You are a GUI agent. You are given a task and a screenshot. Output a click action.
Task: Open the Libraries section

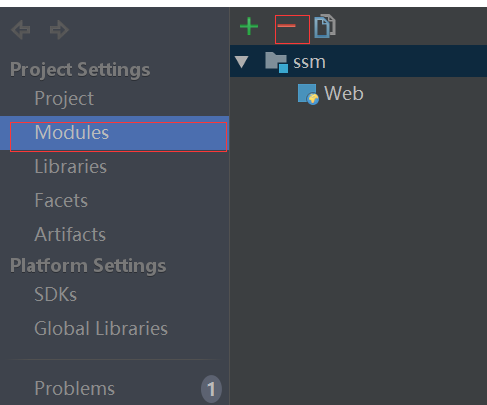[71, 166]
